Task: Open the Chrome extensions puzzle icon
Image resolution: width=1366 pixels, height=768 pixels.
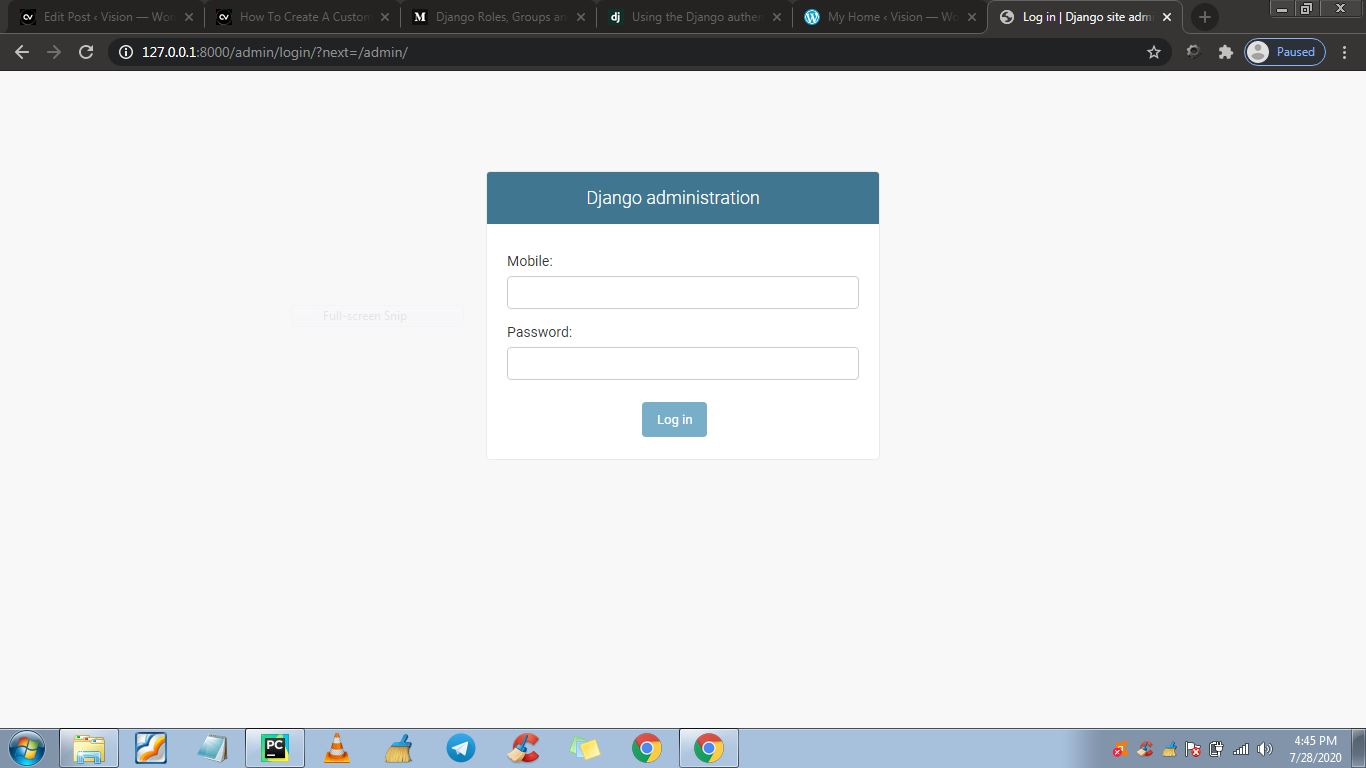Action: pyautogui.click(x=1225, y=52)
